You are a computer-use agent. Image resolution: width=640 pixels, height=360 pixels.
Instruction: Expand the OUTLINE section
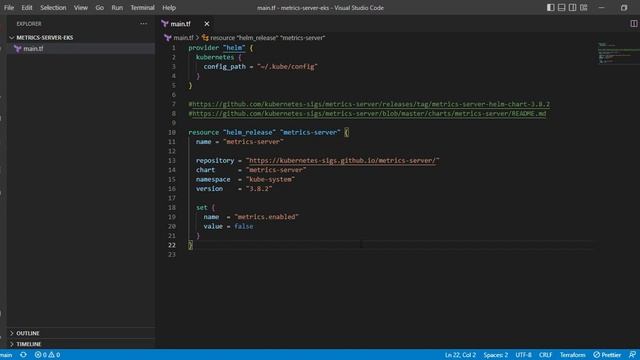pyautogui.click(x=28, y=333)
